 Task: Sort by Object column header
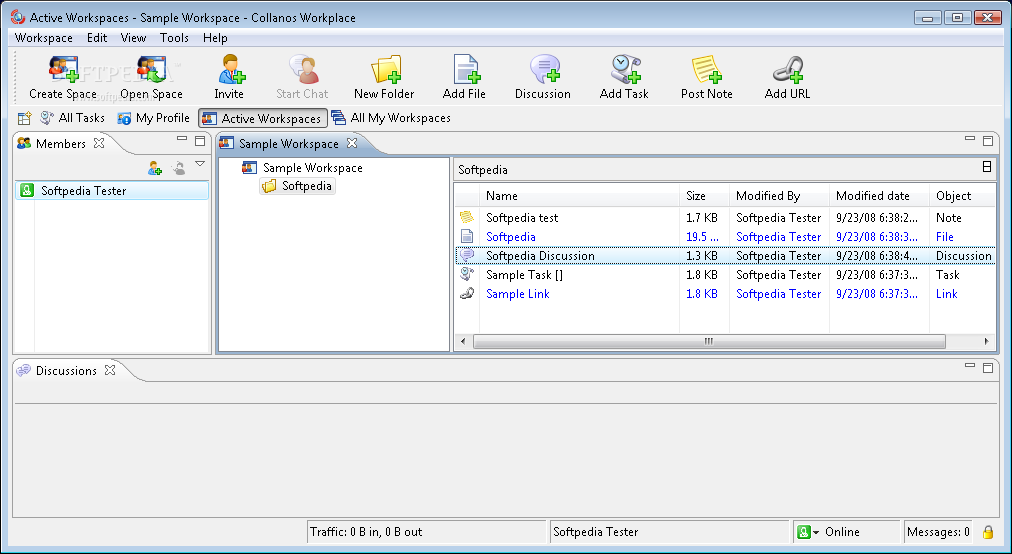(962, 196)
